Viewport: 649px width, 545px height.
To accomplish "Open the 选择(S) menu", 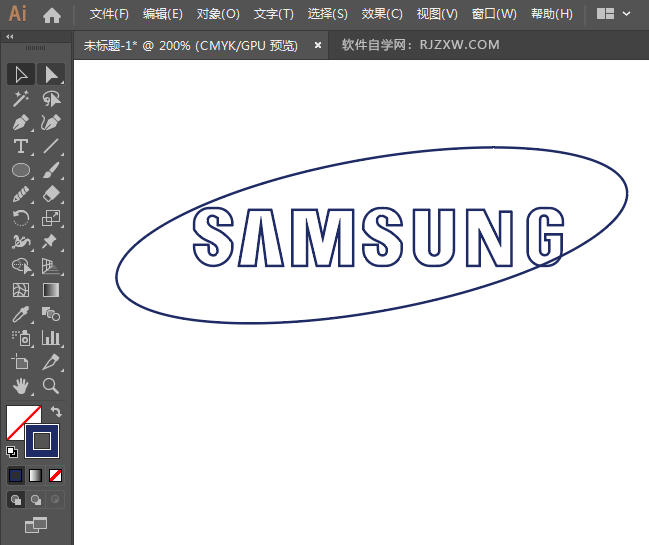I will (327, 14).
